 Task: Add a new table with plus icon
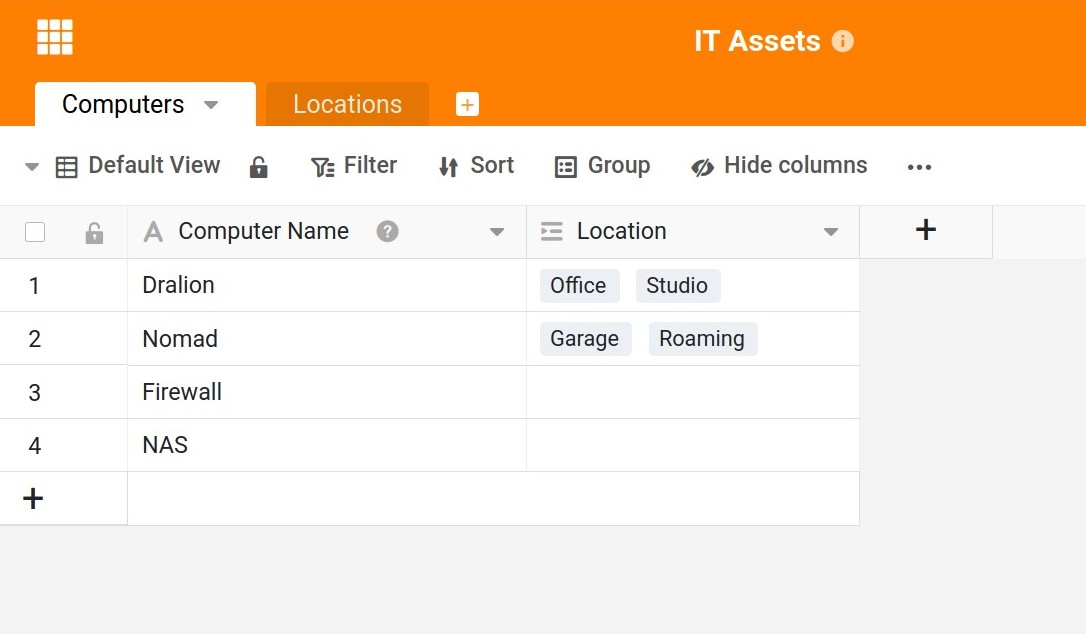point(467,104)
